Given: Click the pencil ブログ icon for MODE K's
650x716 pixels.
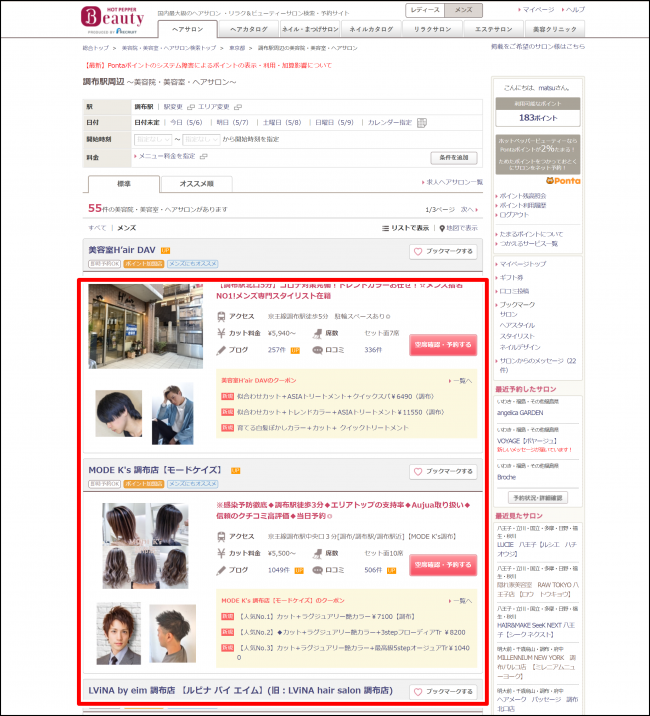Looking at the screenshot, I should pyautogui.click(x=221, y=570).
